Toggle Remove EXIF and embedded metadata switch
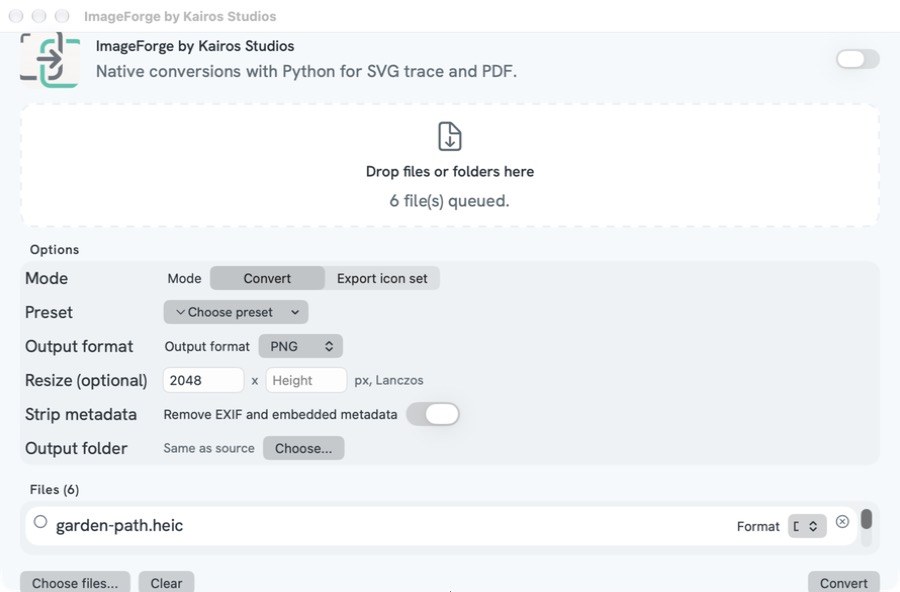The width and height of the screenshot is (900, 592). pos(433,414)
